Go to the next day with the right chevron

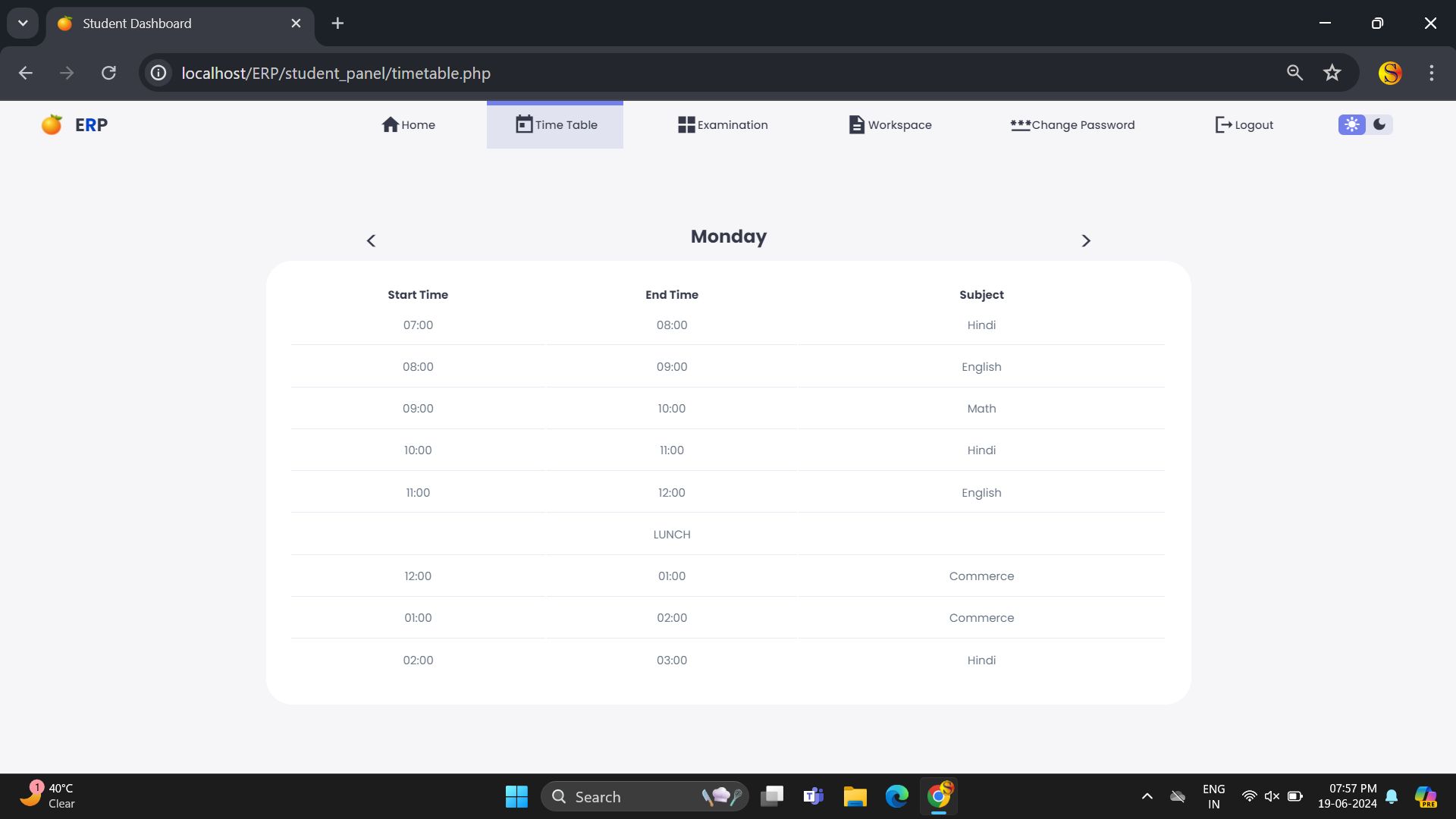coord(1085,240)
